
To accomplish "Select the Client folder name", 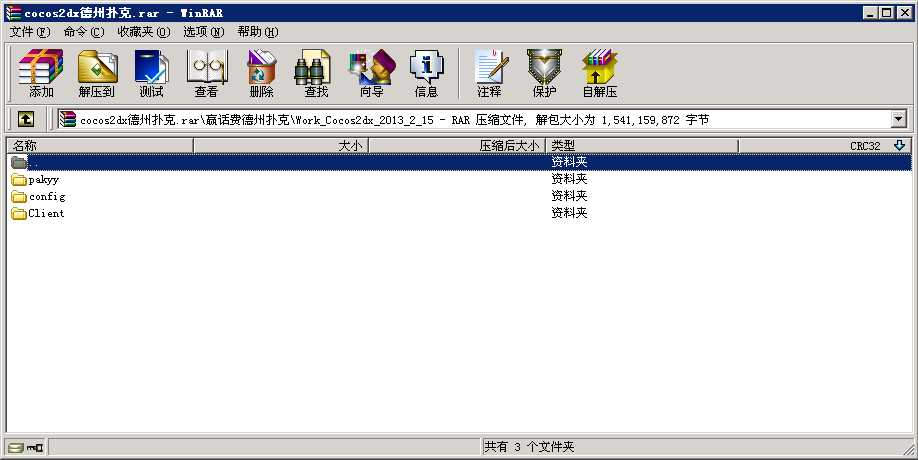I will click(x=46, y=214).
